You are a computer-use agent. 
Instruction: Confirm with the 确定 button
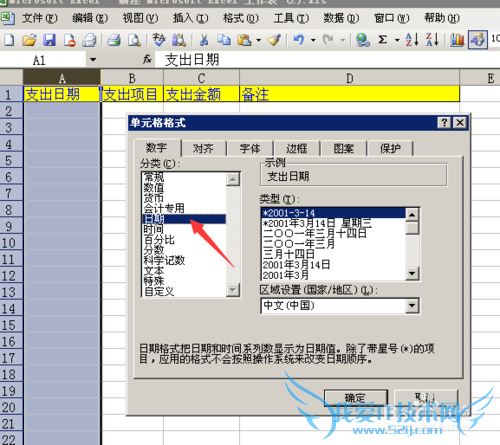pyautogui.click(x=356, y=398)
